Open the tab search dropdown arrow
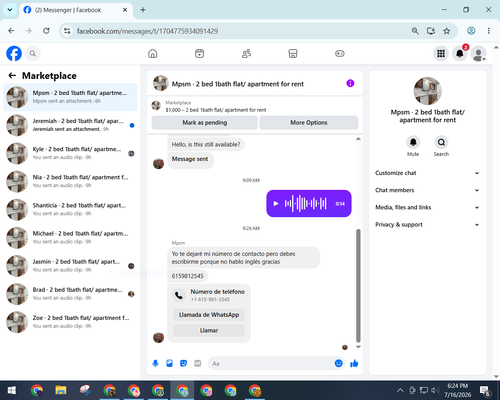 coord(10,10)
